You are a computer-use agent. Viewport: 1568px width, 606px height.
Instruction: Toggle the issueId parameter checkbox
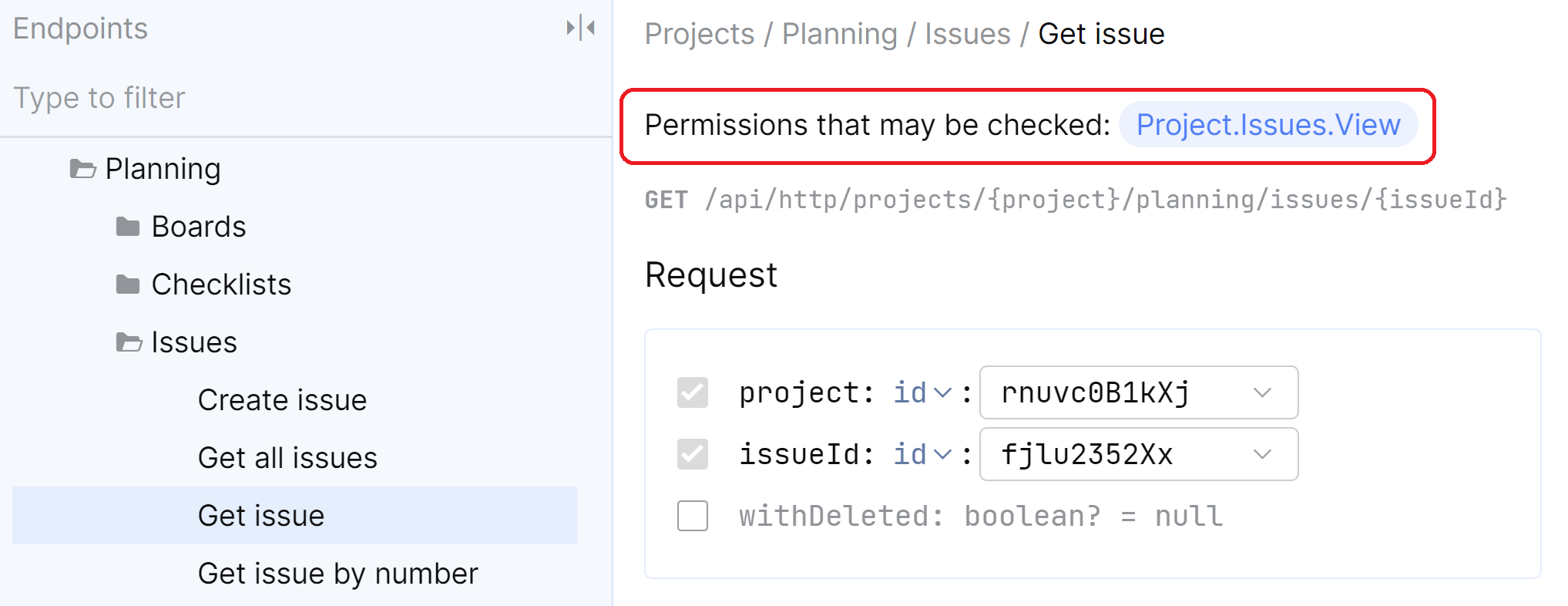pyautogui.click(x=692, y=454)
